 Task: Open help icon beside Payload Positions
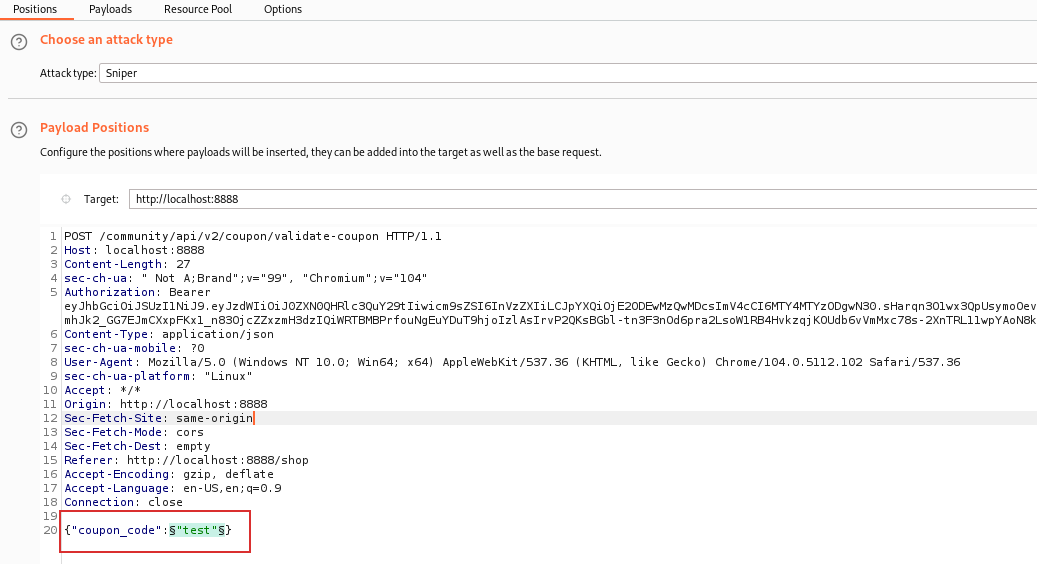18,130
